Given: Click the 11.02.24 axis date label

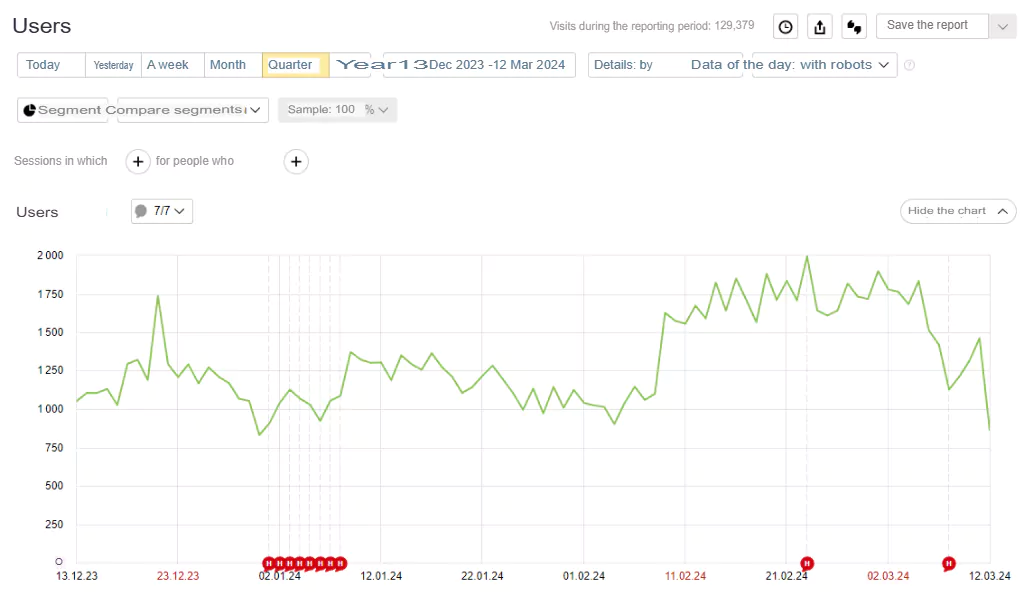Looking at the screenshot, I should click(685, 576).
